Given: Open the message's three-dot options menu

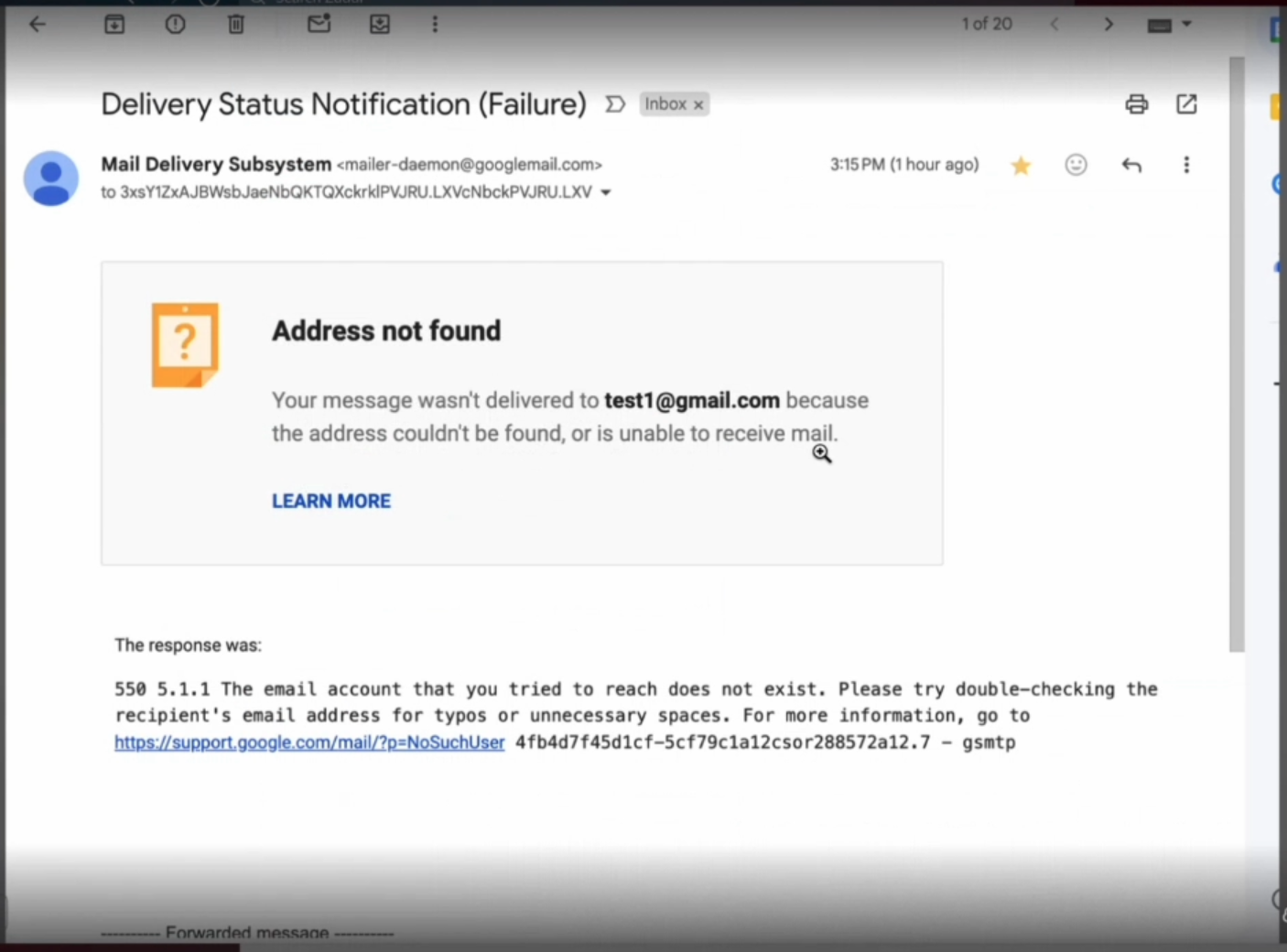Looking at the screenshot, I should (1186, 165).
